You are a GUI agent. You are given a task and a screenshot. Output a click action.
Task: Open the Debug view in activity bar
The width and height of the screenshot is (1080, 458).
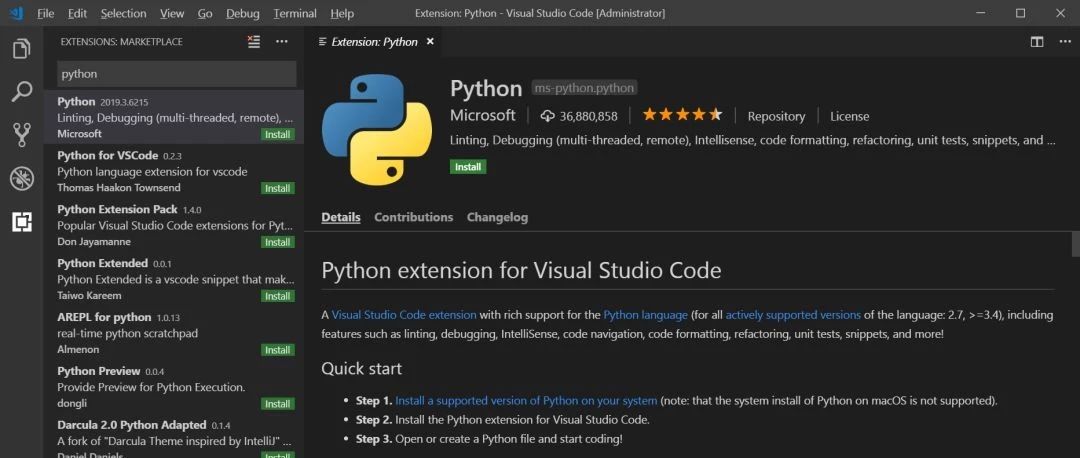click(x=21, y=179)
